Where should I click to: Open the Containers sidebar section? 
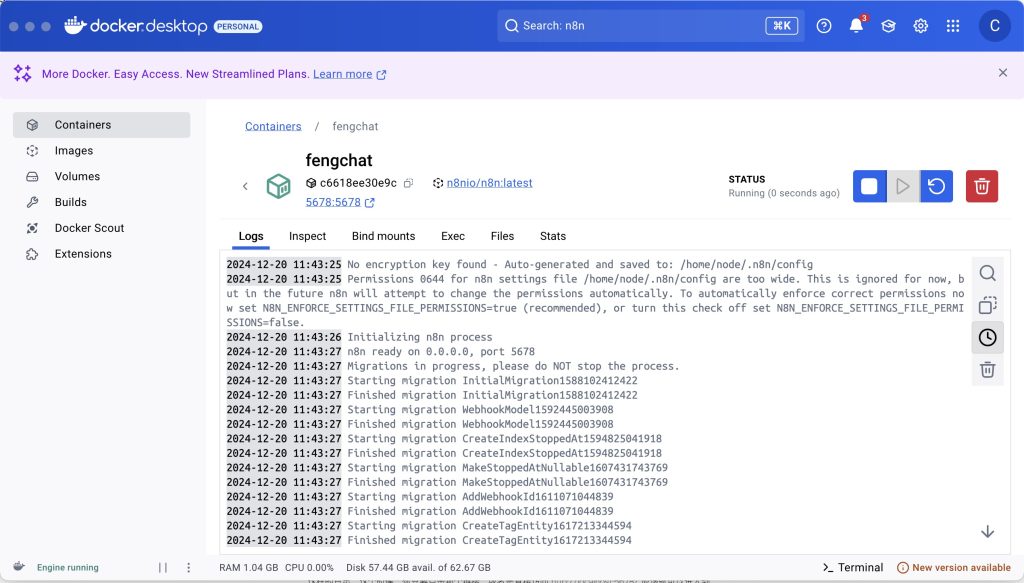(102, 125)
